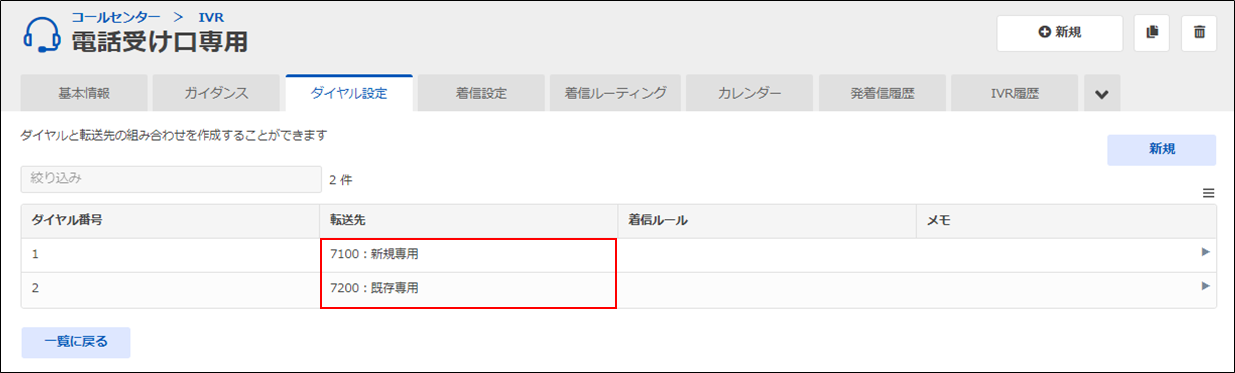This screenshot has width=1235, height=373.
Task: Click the blue 新規 button above table
Action: click(x=1161, y=149)
